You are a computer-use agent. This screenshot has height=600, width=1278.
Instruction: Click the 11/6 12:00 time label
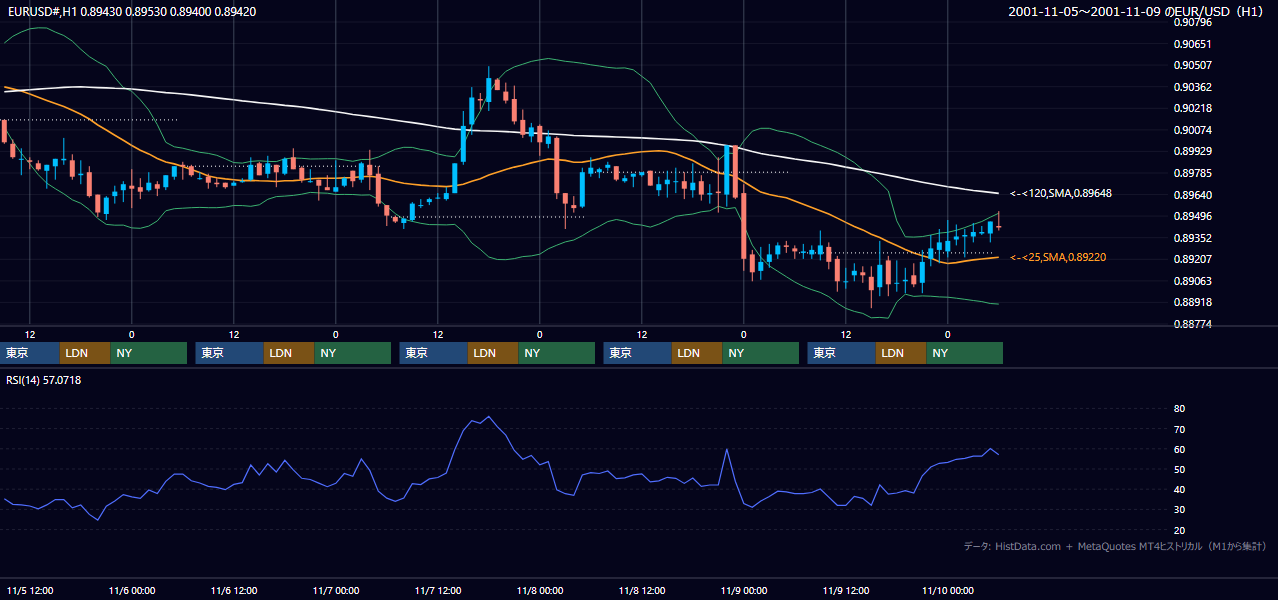[x=233, y=591]
